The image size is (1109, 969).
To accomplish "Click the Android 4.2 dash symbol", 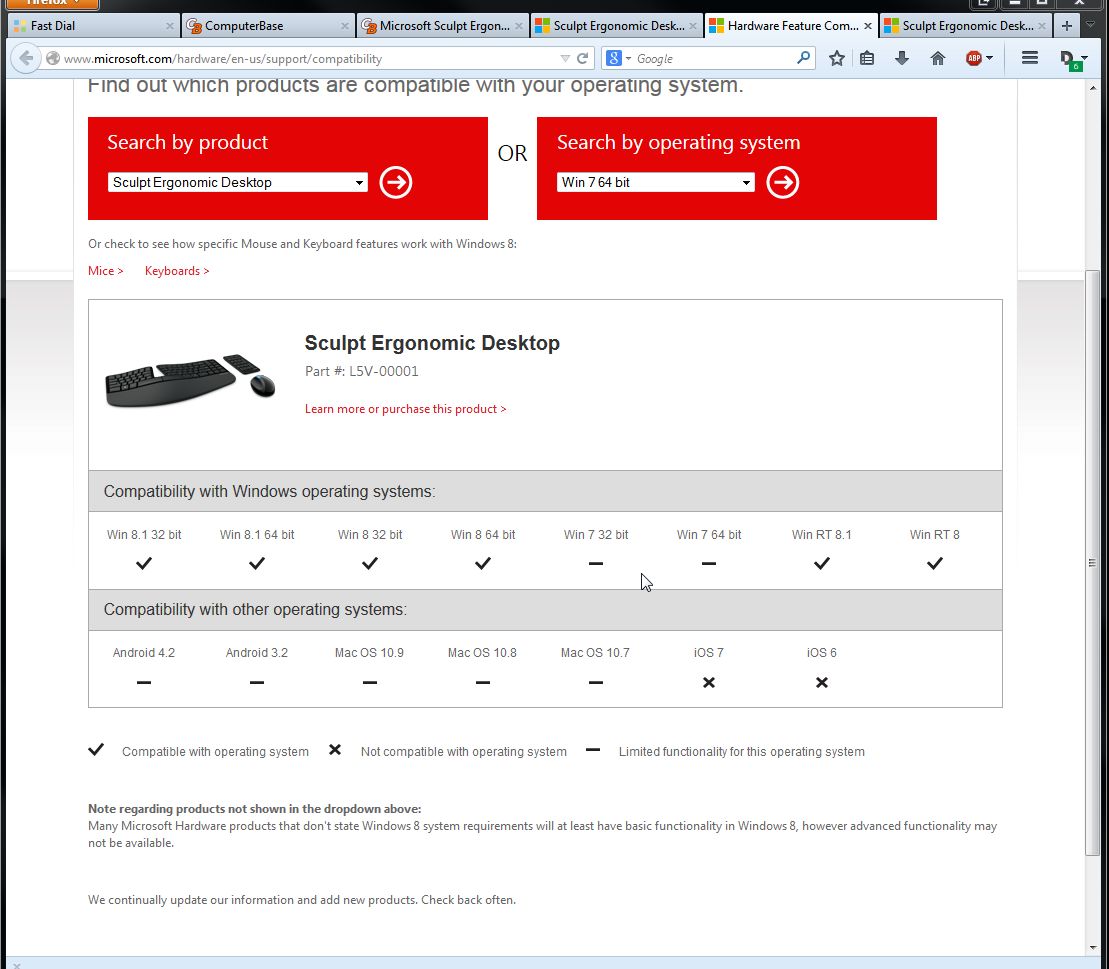I will [x=144, y=683].
